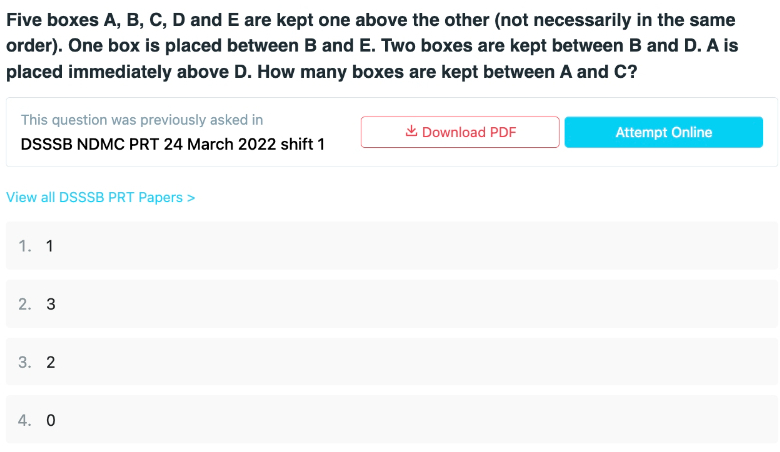Select answer option 4 with value 0
The image size is (780, 452).
(391, 420)
